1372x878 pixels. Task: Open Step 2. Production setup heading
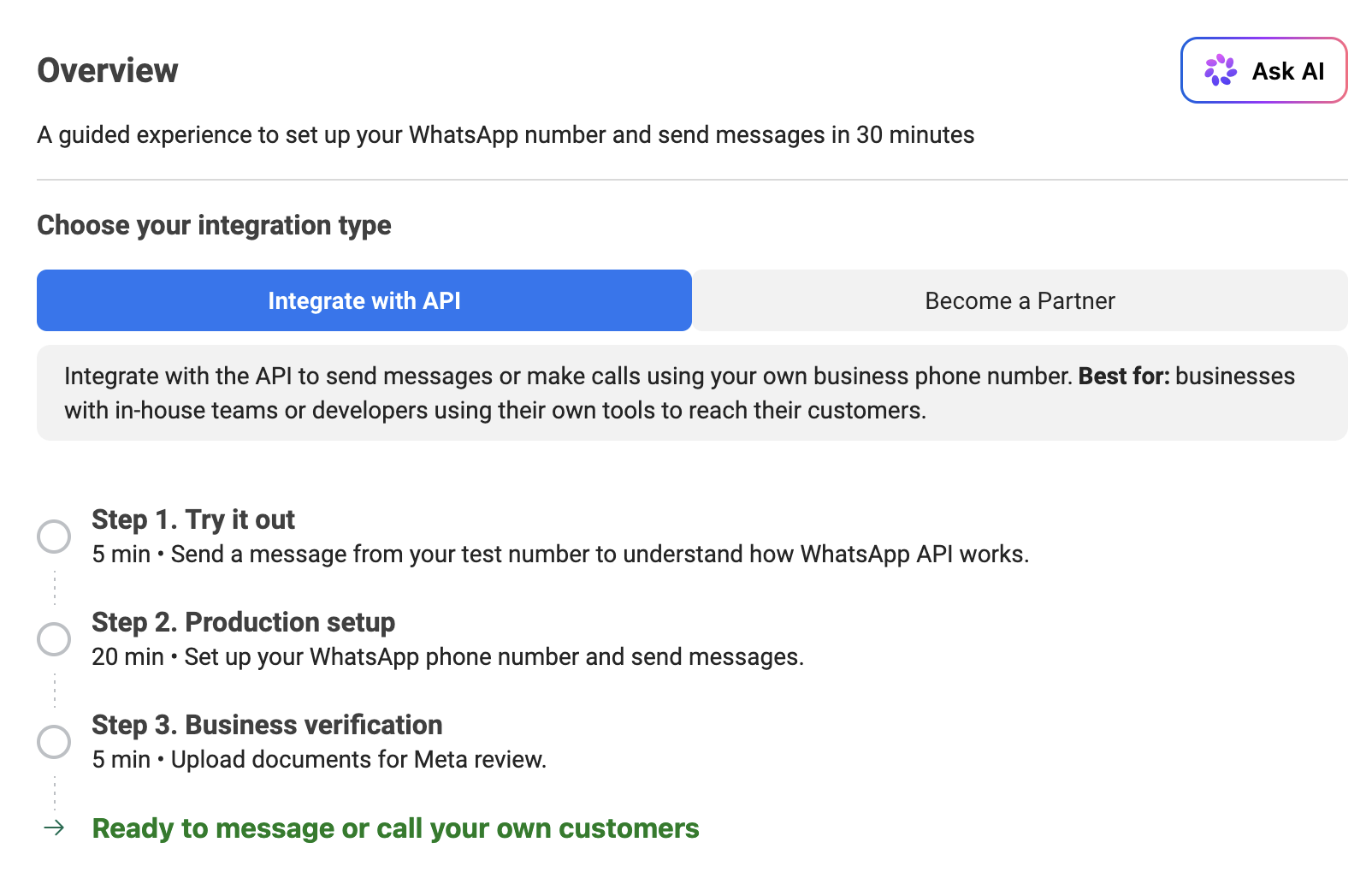[243, 622]
